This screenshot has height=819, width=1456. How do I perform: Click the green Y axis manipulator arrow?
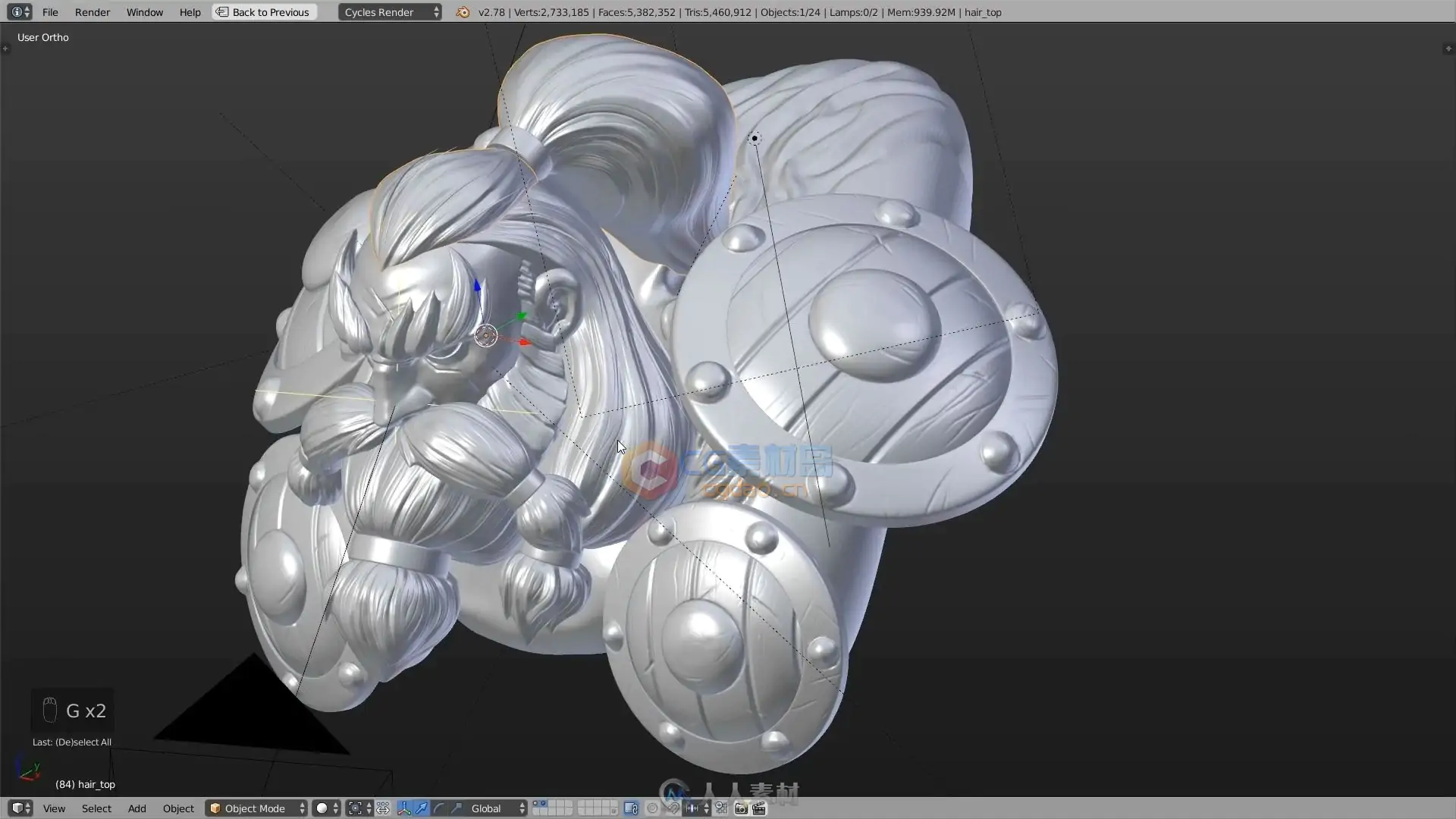click(x=522, y=316)
